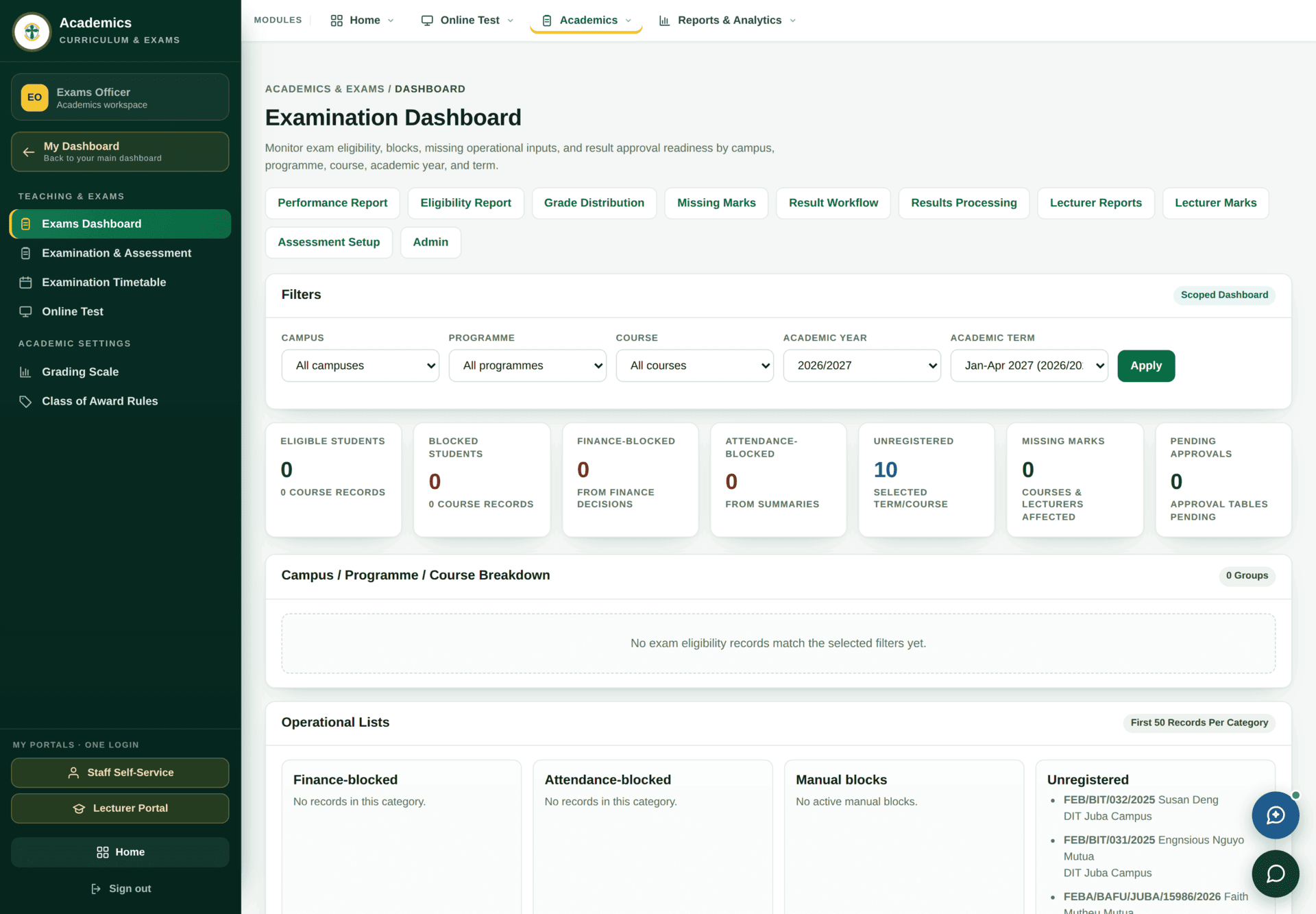
Task: Open the Campus dropdown
Action: [x=361, y=366]
